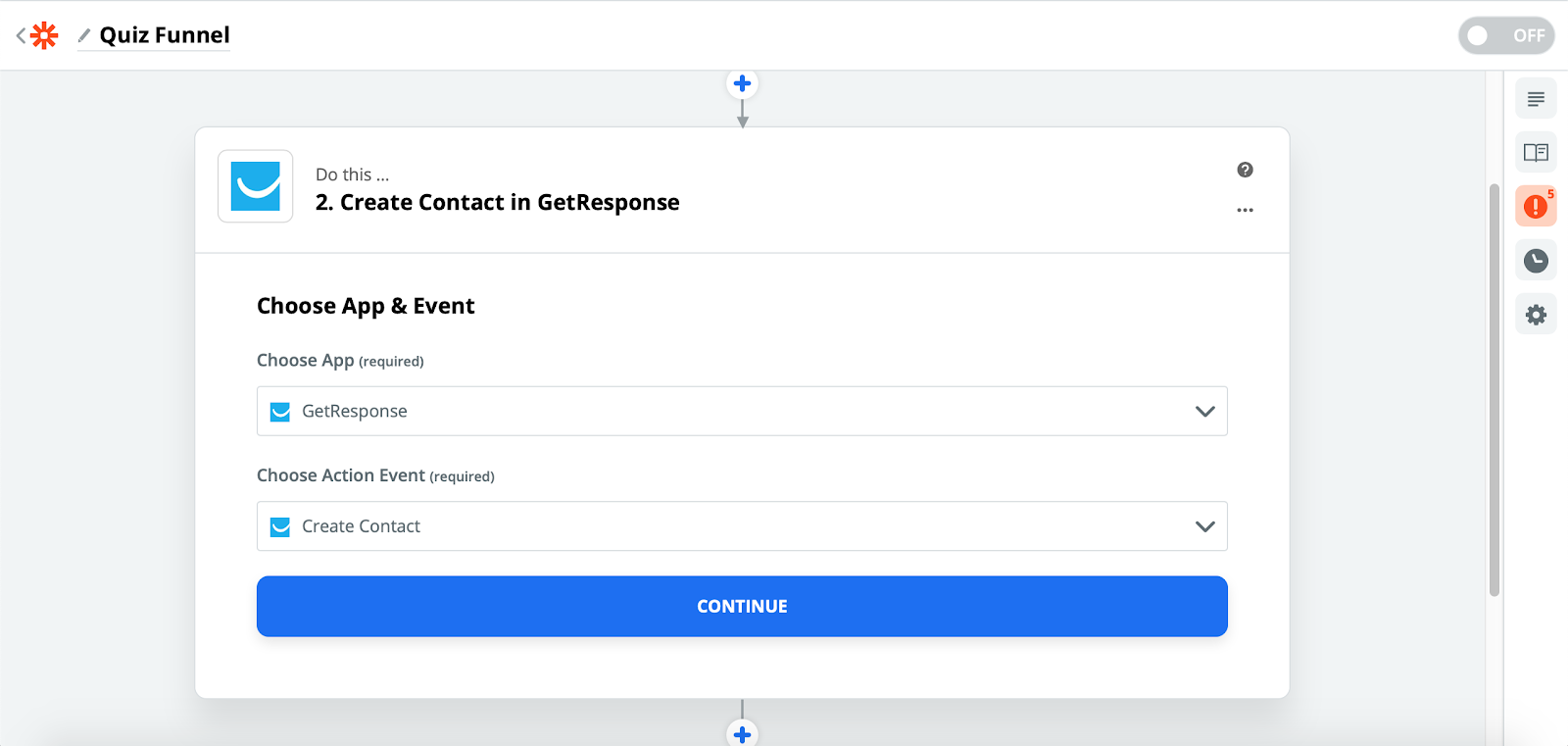Image resolution: width=1568 pixels, height=746 pixels.
Task: Click the chevron on Create Contact field
Action: pos(1204,526)
